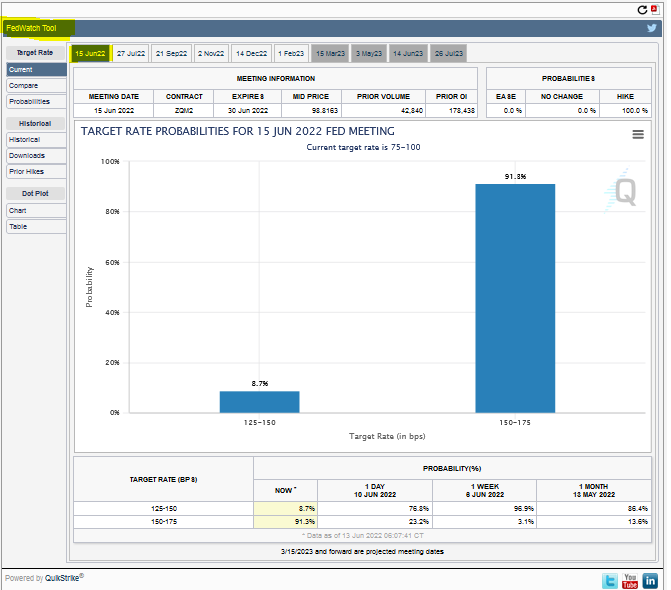The image size is (671, 590).
Task: Open the Probabilities view in sidebar
Action: pyautogui.click(x=36, y=101)
